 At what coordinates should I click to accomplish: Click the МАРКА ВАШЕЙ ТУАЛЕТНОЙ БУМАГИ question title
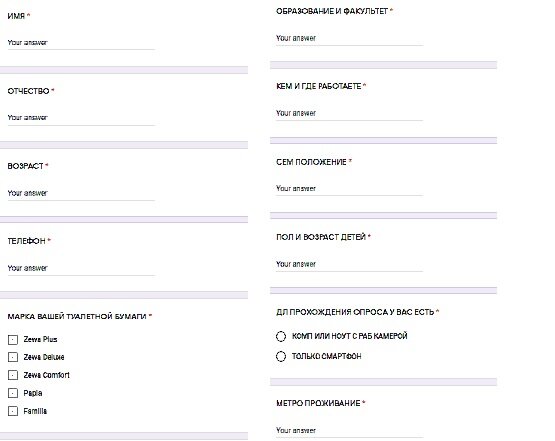click(77, 316)
